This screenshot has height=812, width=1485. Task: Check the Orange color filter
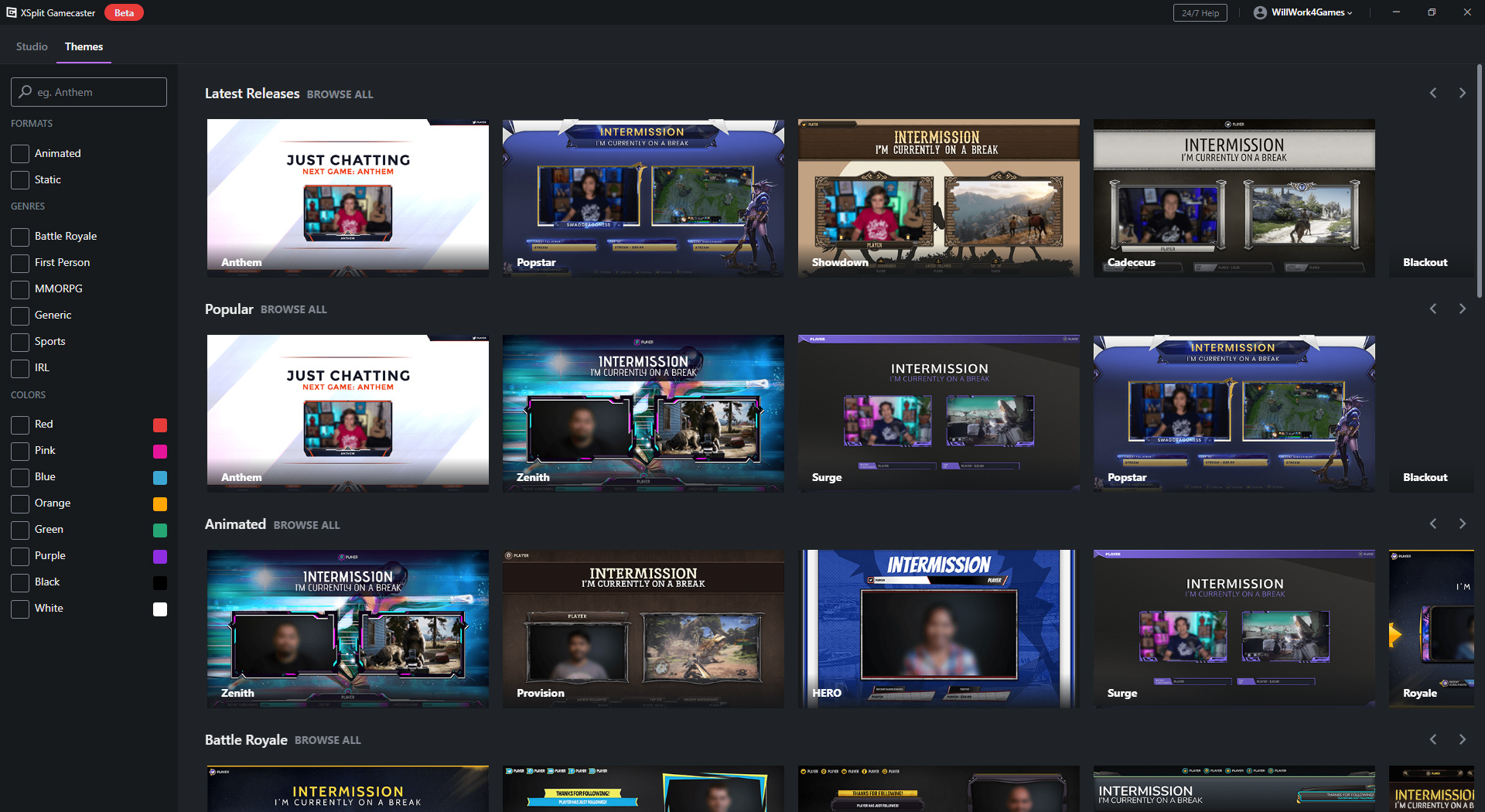pos(20,503)
